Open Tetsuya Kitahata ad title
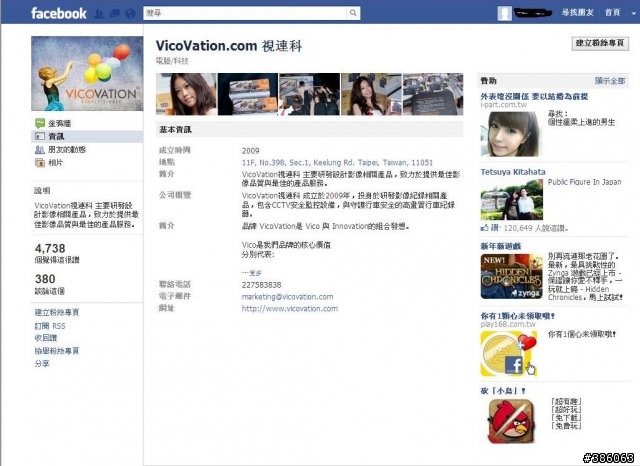 [x=513, y=172]
